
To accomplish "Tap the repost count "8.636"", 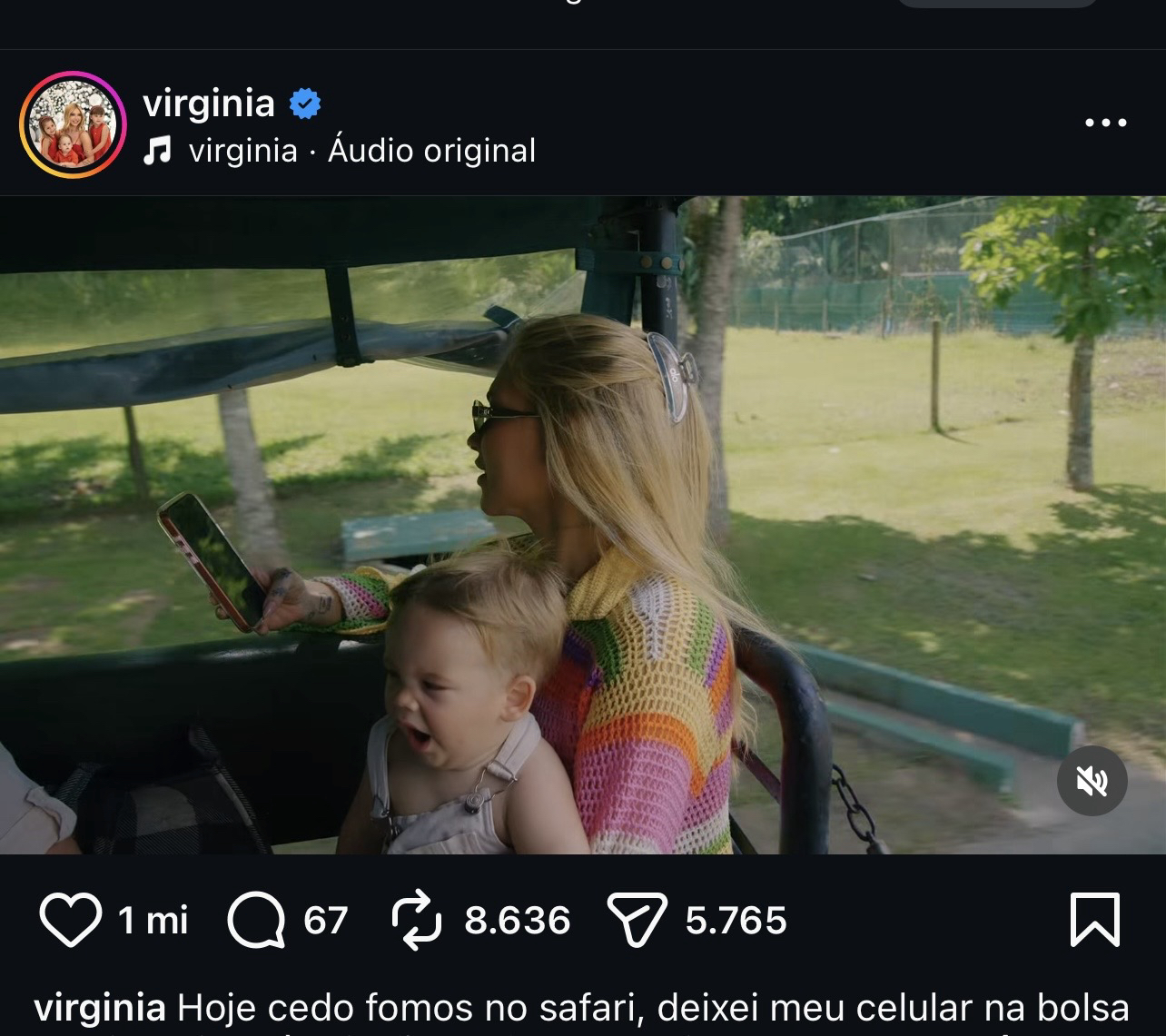I will tap(517, 921).
